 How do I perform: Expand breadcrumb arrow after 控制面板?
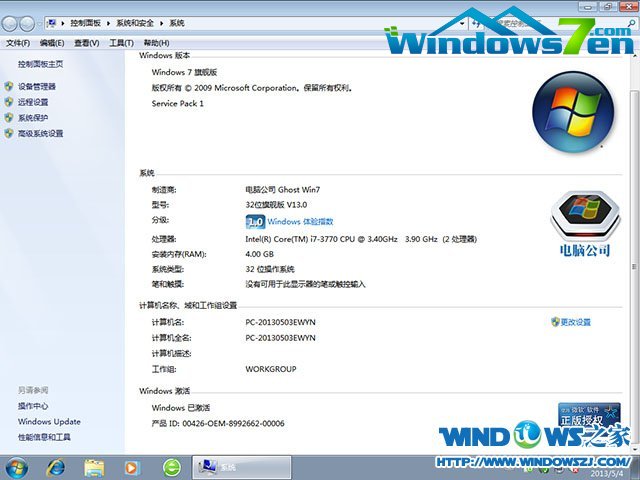[109, 23]
